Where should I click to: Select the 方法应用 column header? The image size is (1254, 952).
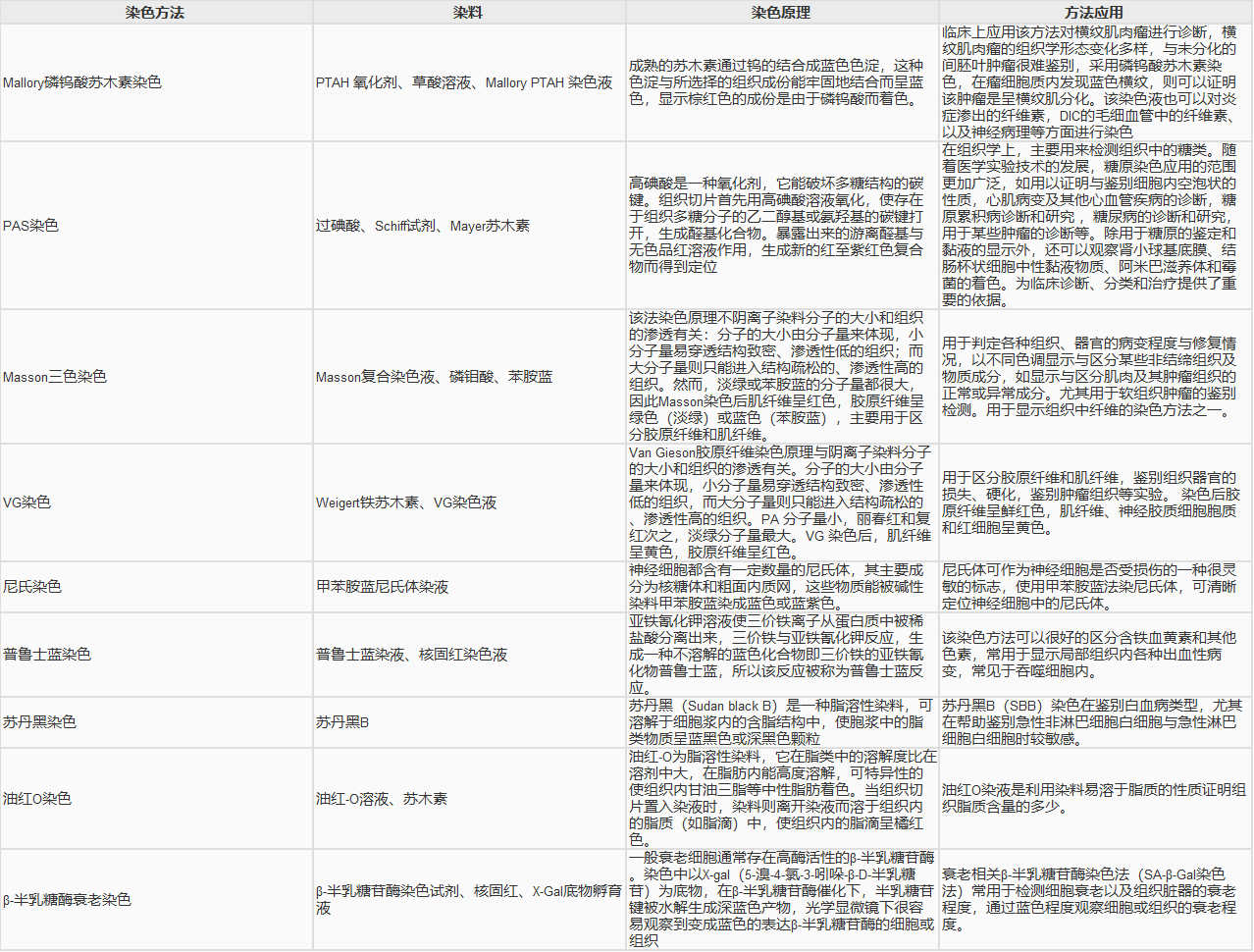tap(1094, 13)
